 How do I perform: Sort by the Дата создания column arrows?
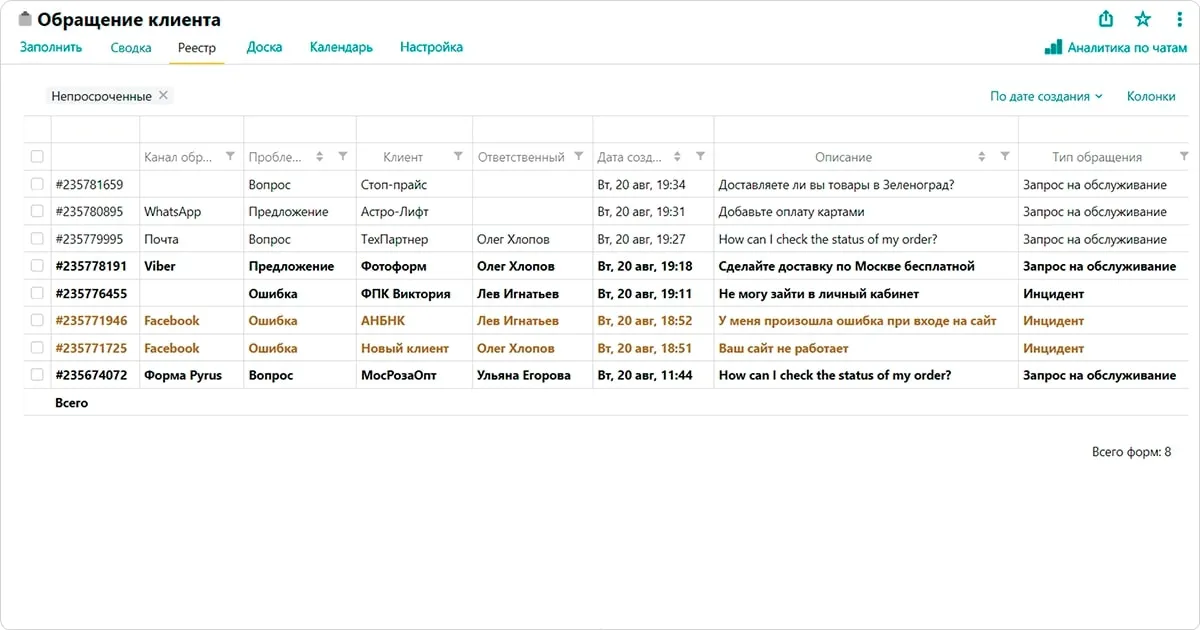coord(677,156)
